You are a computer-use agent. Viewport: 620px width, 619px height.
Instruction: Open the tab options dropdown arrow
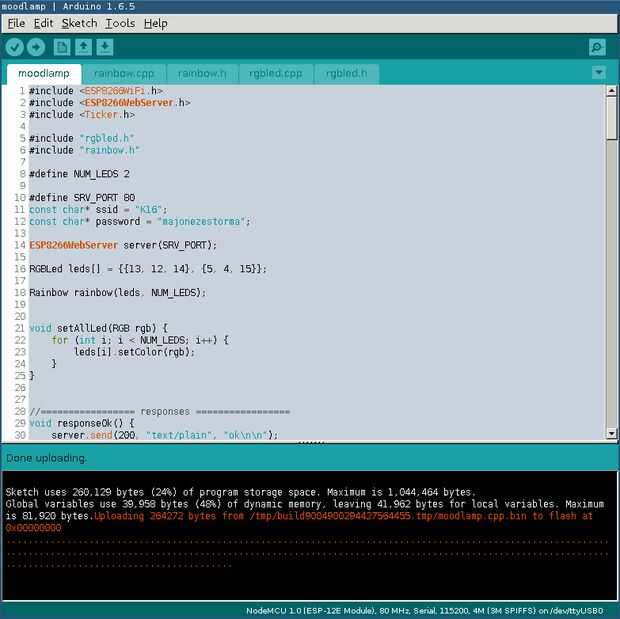[599, 72]
